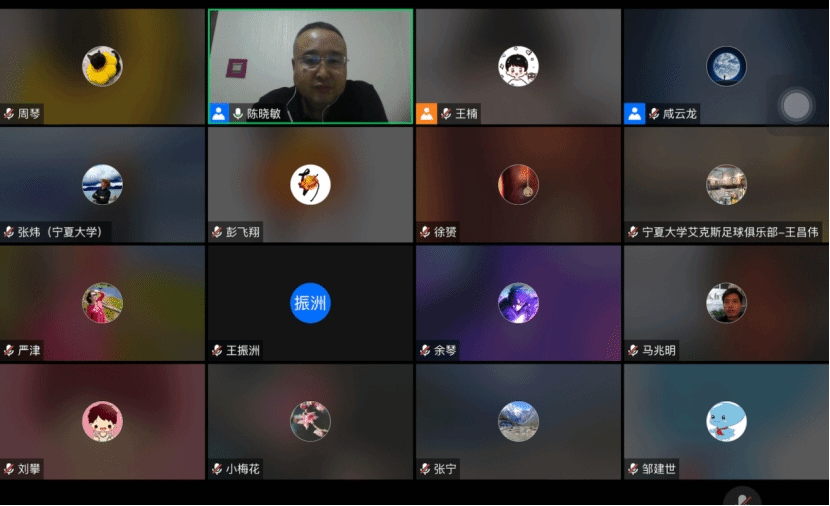Viewport: 830px width, 506px height.
Task: Click the orange co-host icon beside 王楠
Action: pyautogui.click(x=427, y=113)
